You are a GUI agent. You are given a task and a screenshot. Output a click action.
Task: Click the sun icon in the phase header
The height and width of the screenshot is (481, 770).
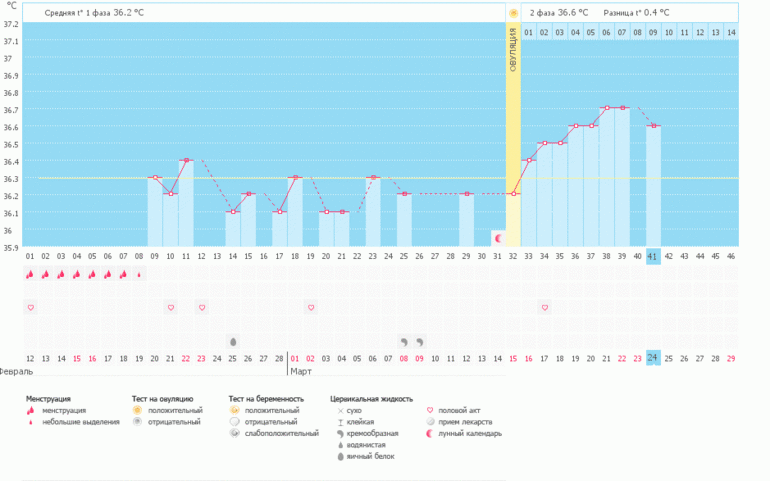pyautogui.click(x=513, y=13)
